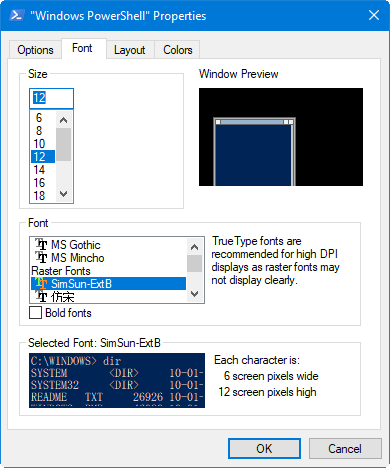This screenshot has width=390, height=468.
Task: Choose size 6 in the size list
Action: pos(43,117)
